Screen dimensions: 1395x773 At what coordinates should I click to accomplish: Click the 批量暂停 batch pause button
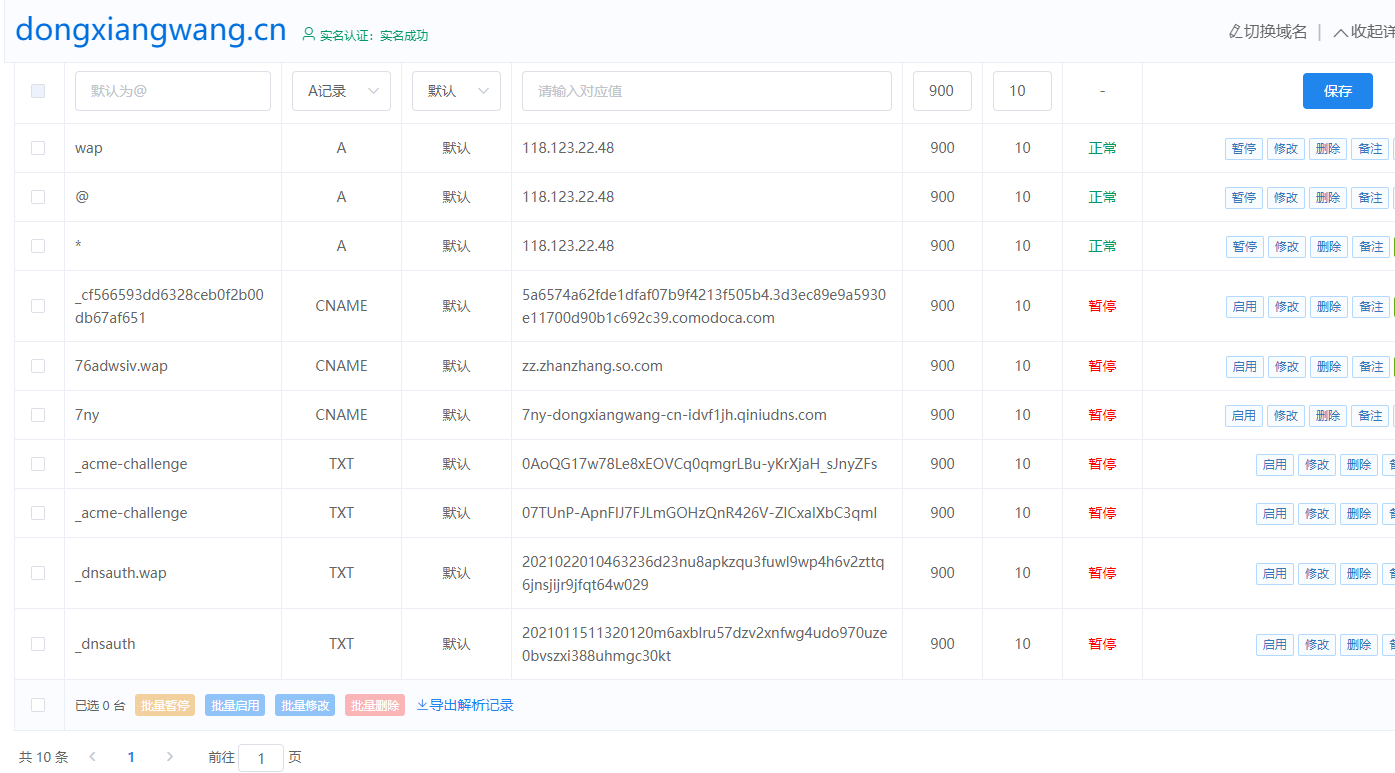(x=164, y=706)
